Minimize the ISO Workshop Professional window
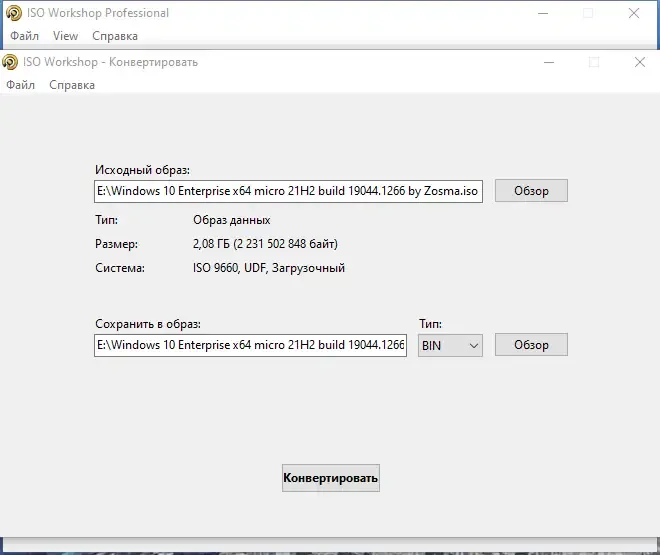Image resolution: width=660 pixels, height=555 pixels. (x=543, y=13)
